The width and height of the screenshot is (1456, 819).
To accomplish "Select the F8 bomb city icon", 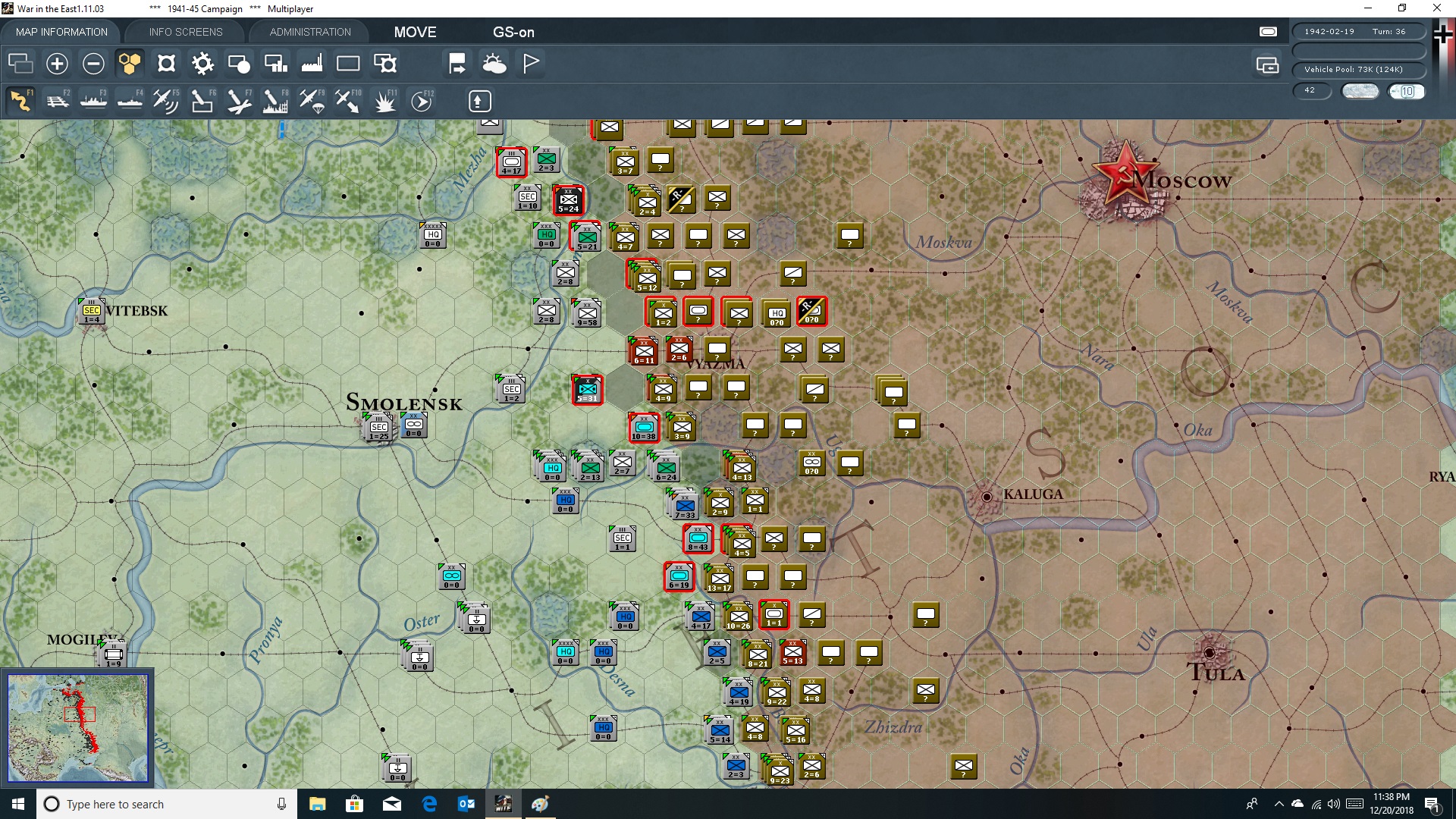I will [275, 101].
